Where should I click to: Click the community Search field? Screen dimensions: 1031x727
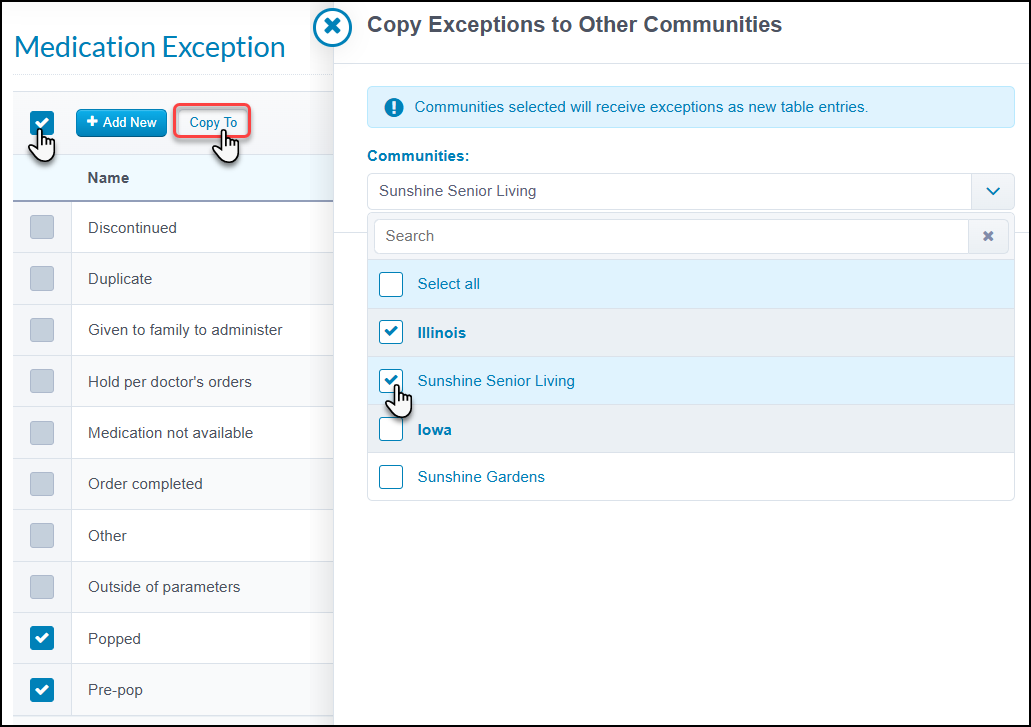coord(671,236)
